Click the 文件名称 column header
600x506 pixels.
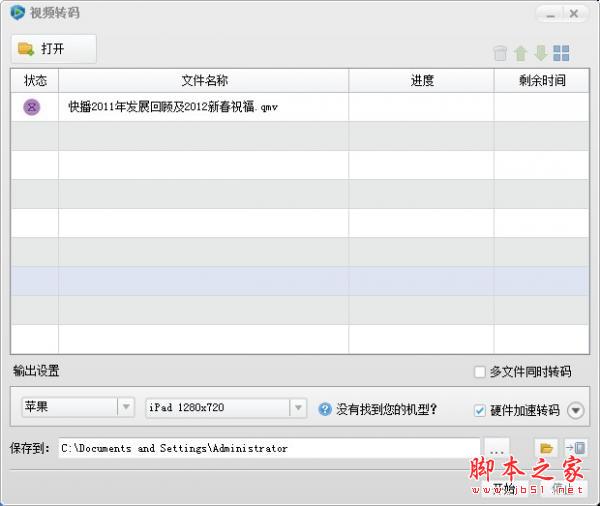click(204, 80)
